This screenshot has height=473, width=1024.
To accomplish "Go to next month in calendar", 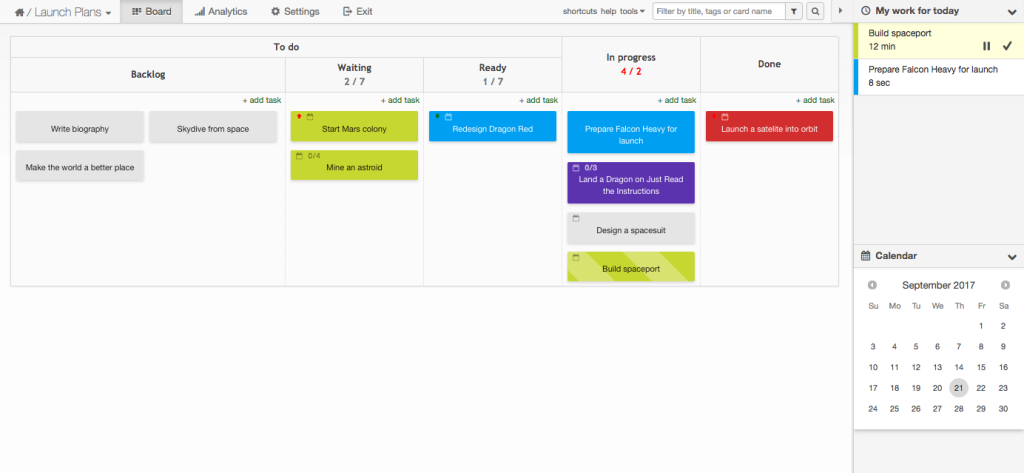I will coord(1005,285).
